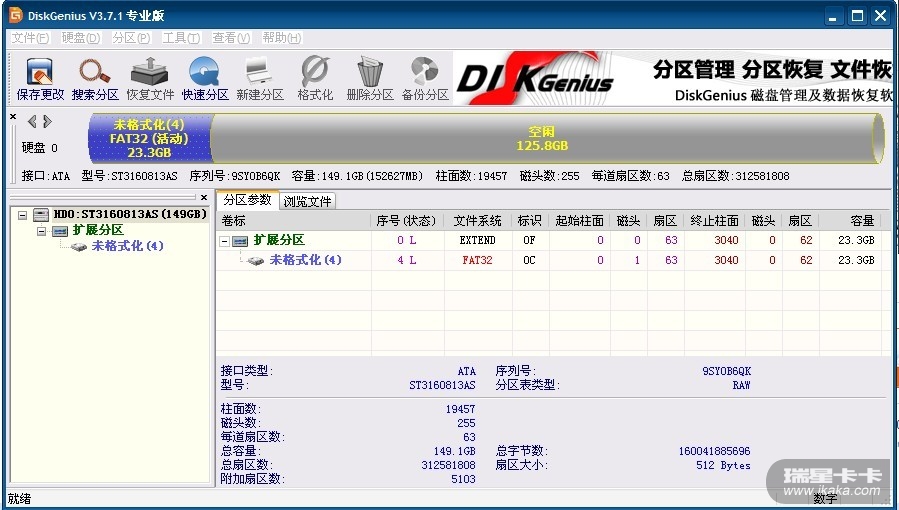Viewport: 899px width, 510px height.
Task: Click the red FAT32 file system cell
Action: [478, 261]
